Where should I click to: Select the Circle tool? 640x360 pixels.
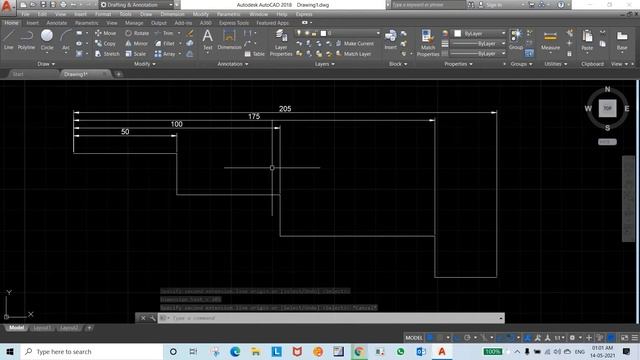coord(47,40)
